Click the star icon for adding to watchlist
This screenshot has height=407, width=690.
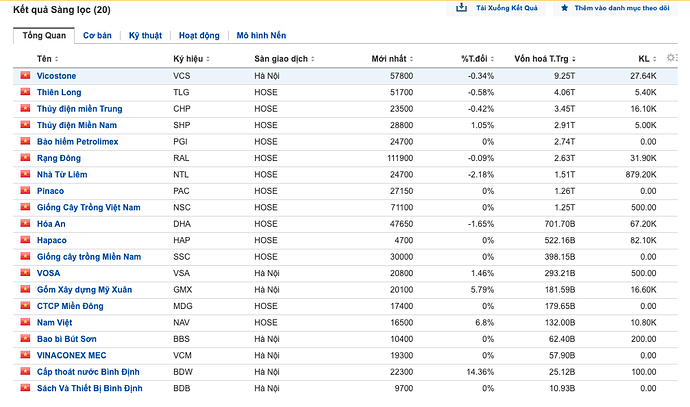564,8
